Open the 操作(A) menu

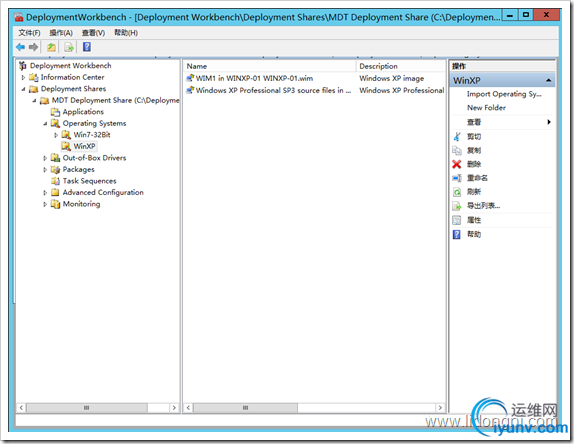coord(61,33)
